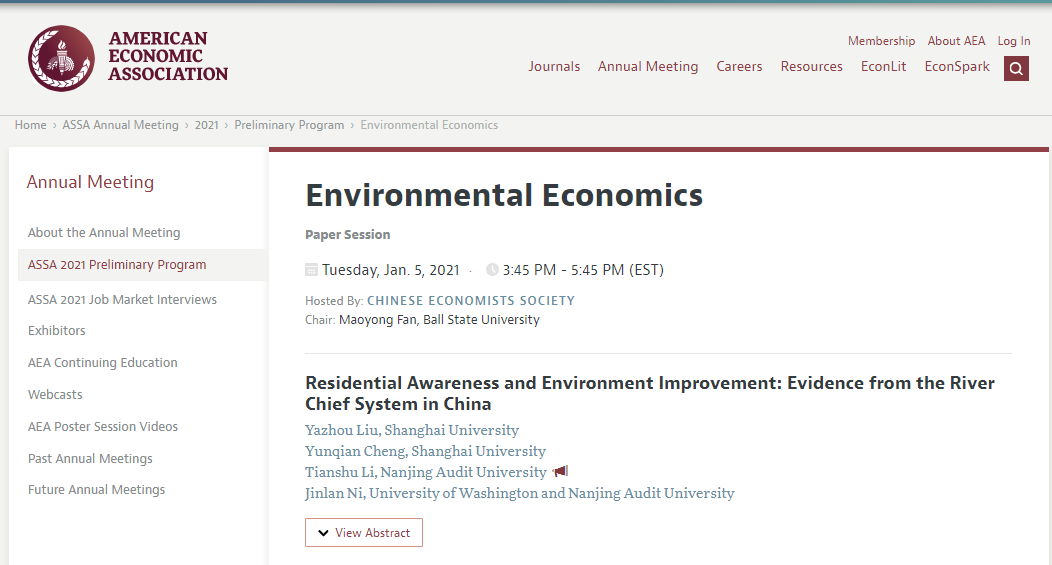Open the Past Annual Meetings sidebar link
This screenshot has width=1052, height=565.
[90, 458]
